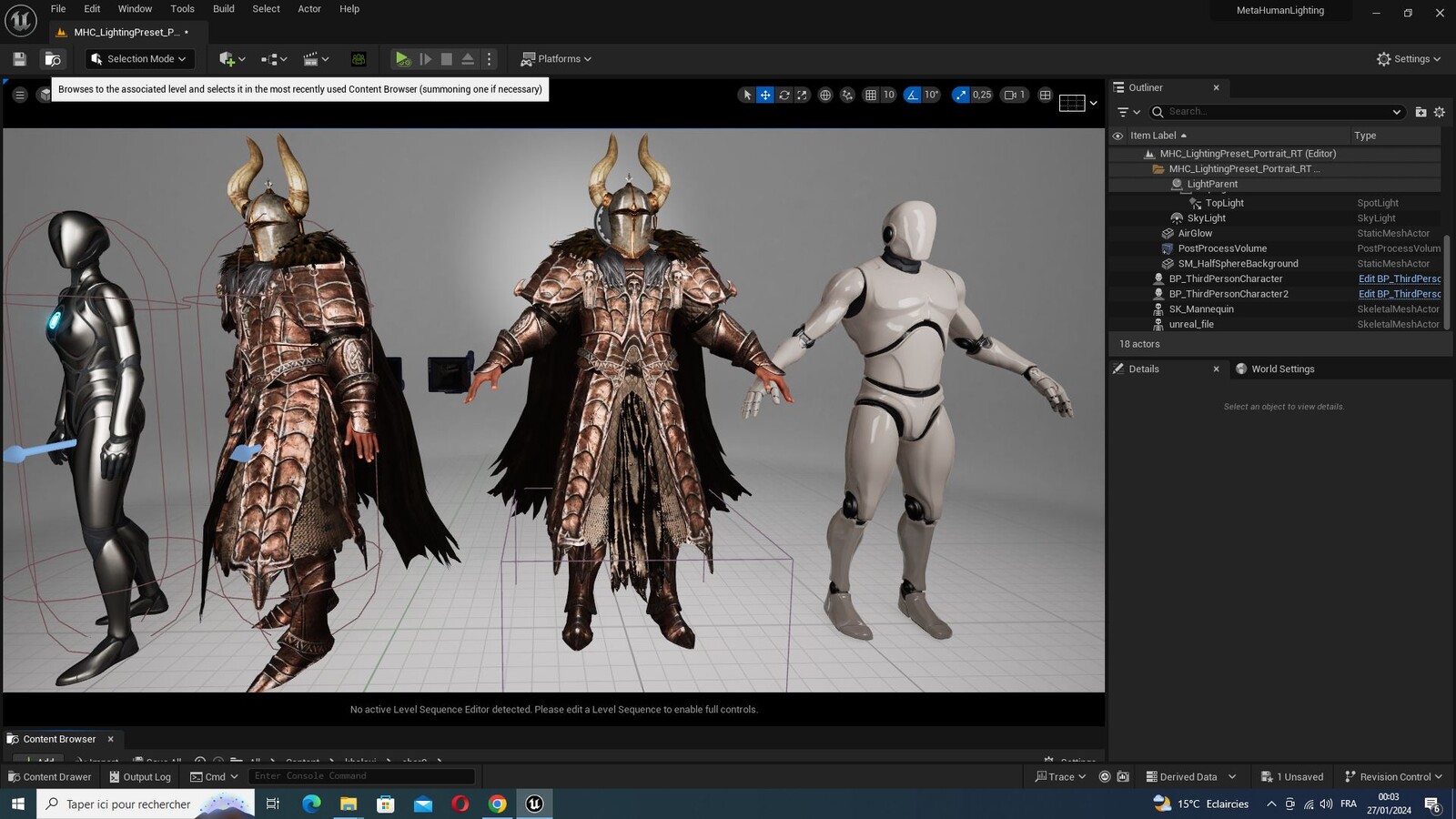Open the Tools menu
1456x819 pixels.
click(183, 9)
